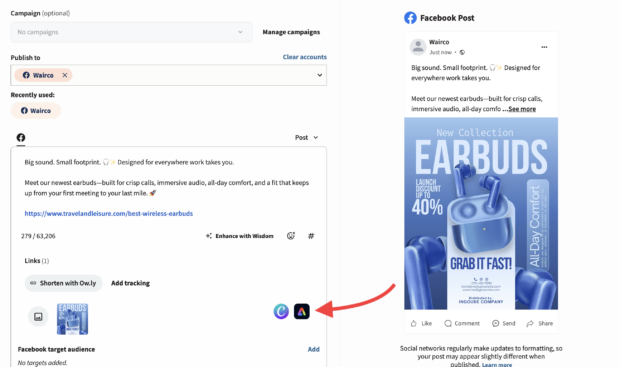Click Add tracking
This screenshot has width=620, height=367.
[x=130, y=283]
